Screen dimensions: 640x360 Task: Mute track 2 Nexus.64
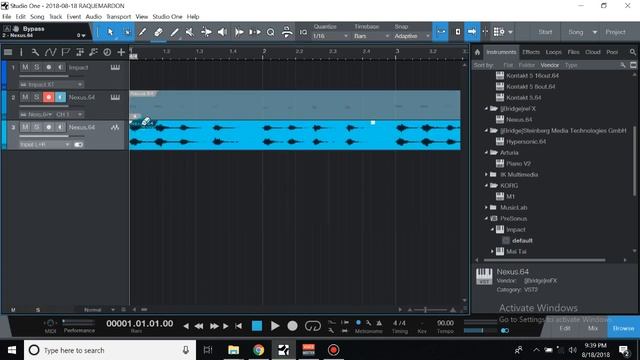pyautogui.click(x=25, y=97)
